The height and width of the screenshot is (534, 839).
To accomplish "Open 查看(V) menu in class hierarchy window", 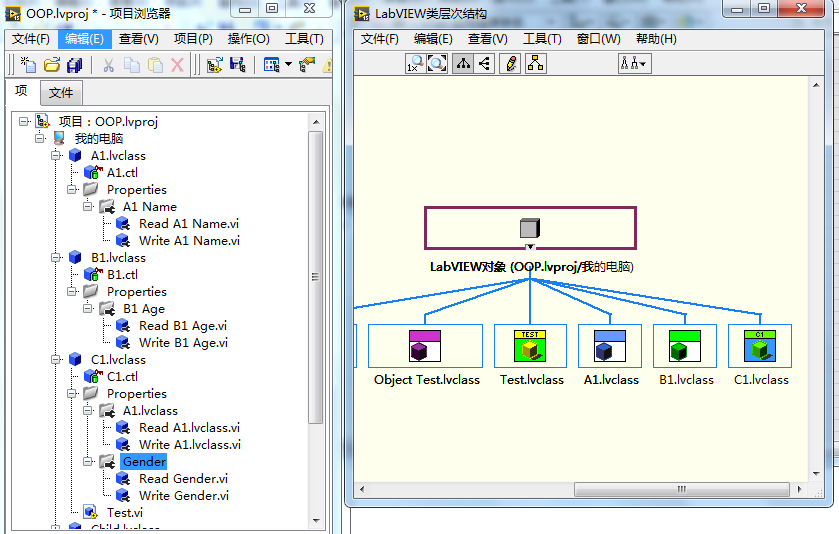I will click(x=487, y=39).
